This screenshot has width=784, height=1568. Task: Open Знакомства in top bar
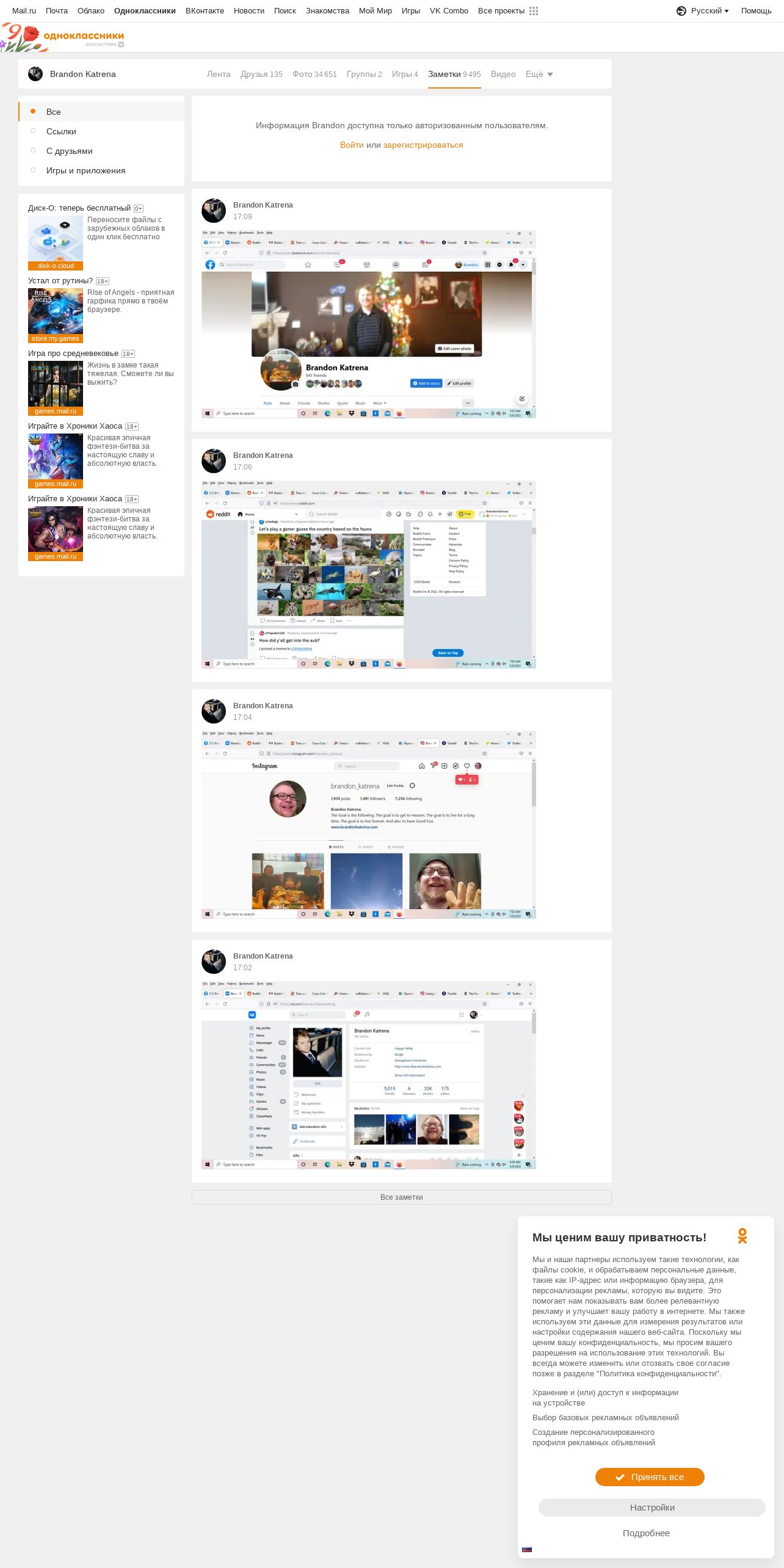pyautogui.click(x=327, y=11)
